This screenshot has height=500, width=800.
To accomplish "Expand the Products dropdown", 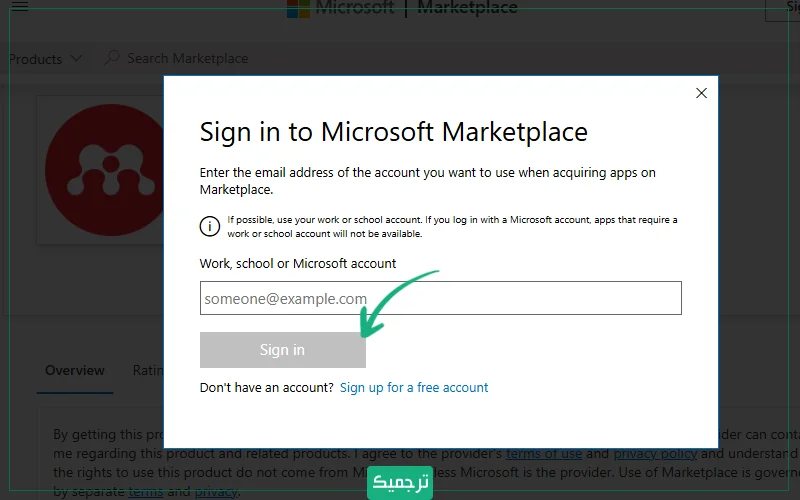I will 44,59.
